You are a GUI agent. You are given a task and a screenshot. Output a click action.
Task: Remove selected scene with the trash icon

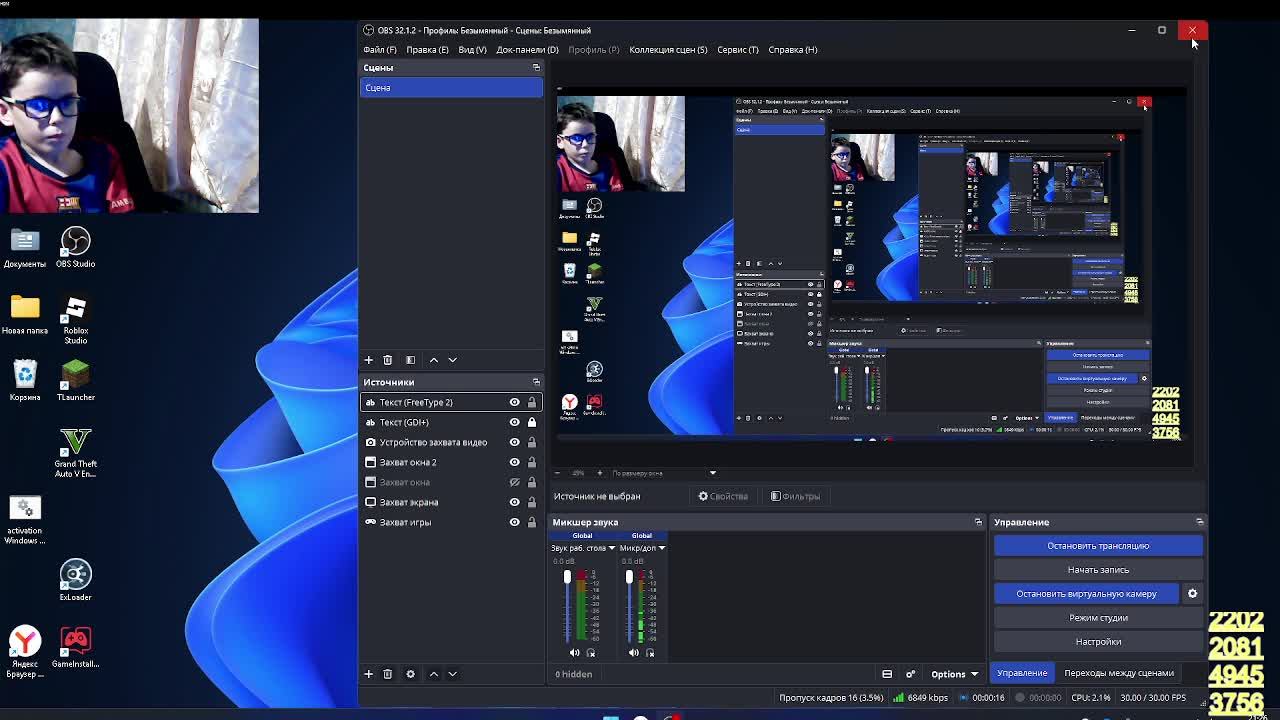pos(387,360)
